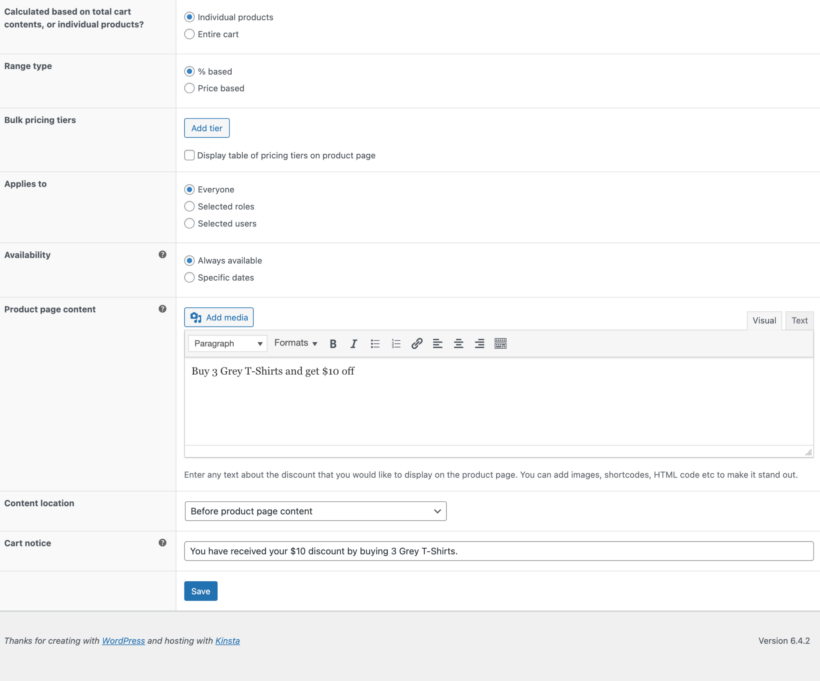Open the Availability help tooltip
The image size is (820, 681).
click(x=163, y=254)
